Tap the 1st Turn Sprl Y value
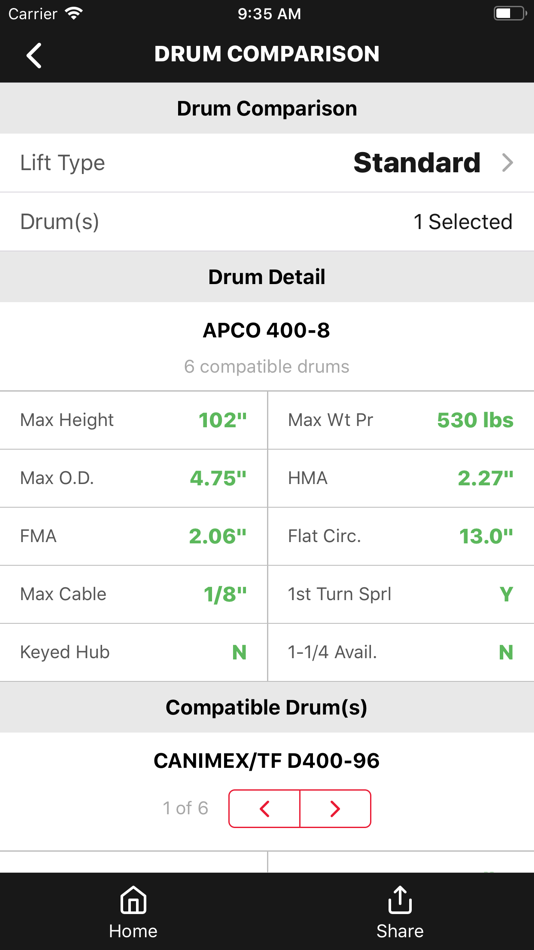 (x=506, y=594)
